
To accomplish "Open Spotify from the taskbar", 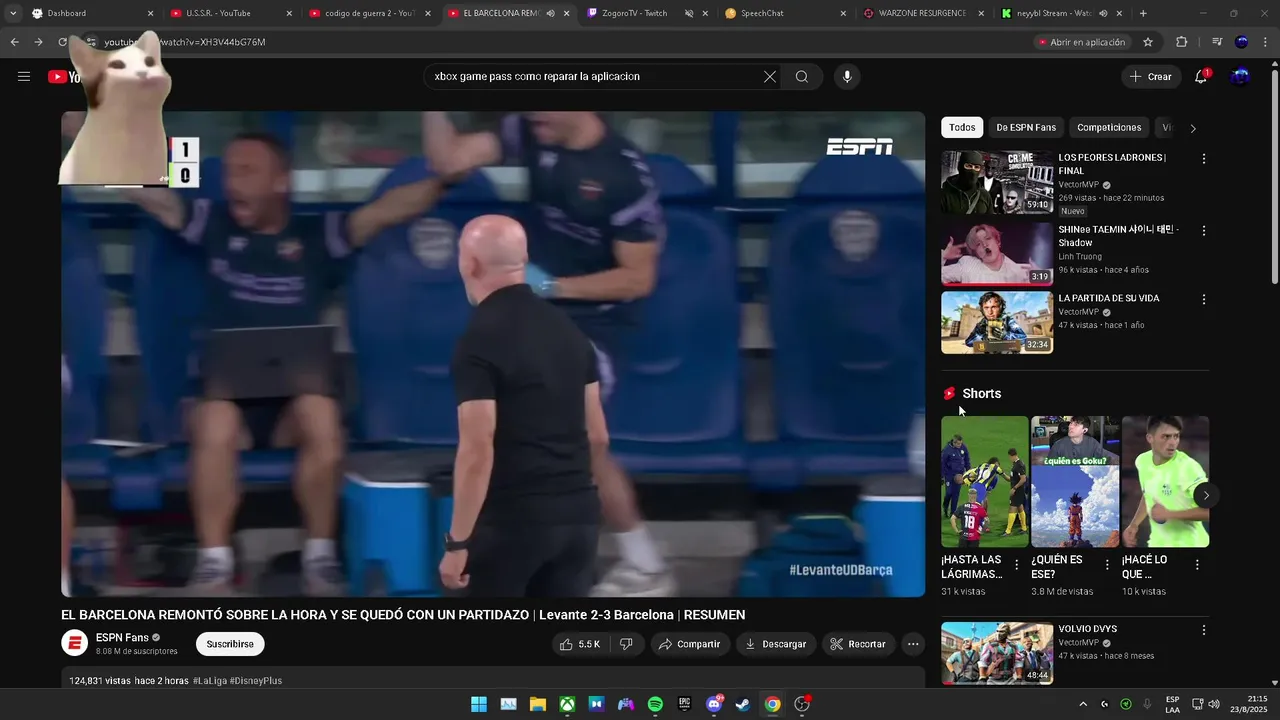I will tap(655, 704).
